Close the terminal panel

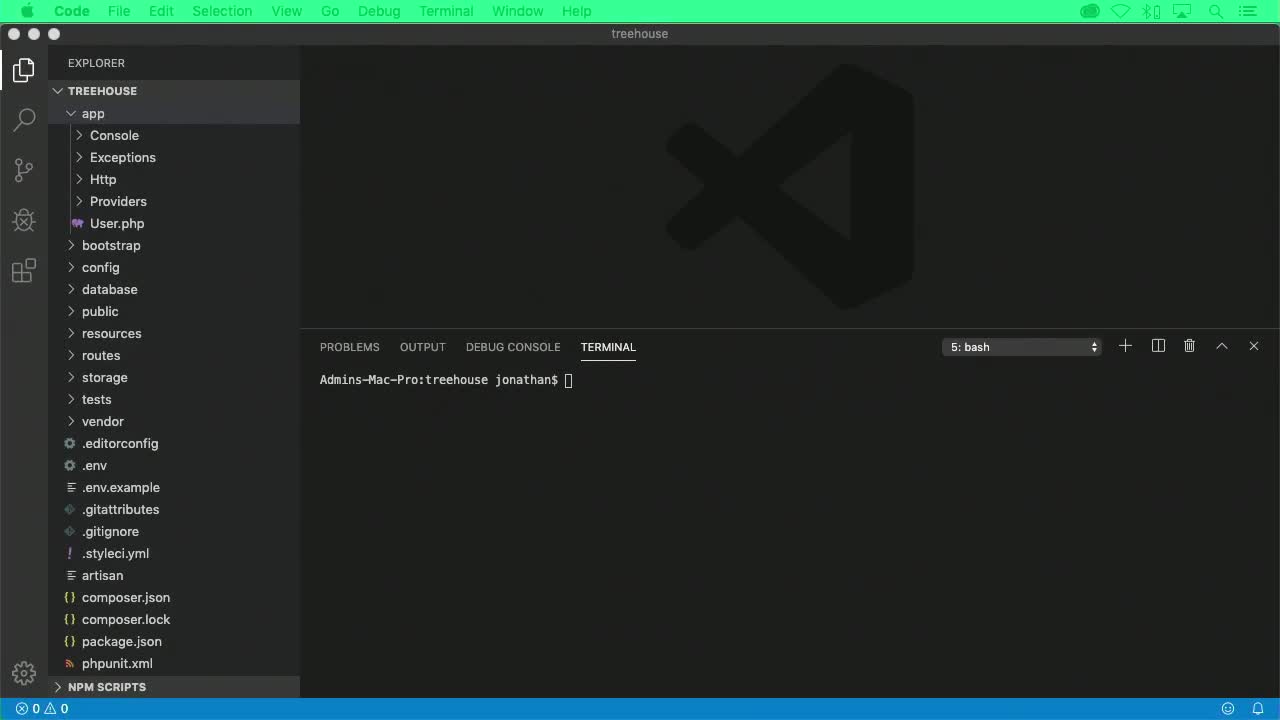click(1253, 346)
